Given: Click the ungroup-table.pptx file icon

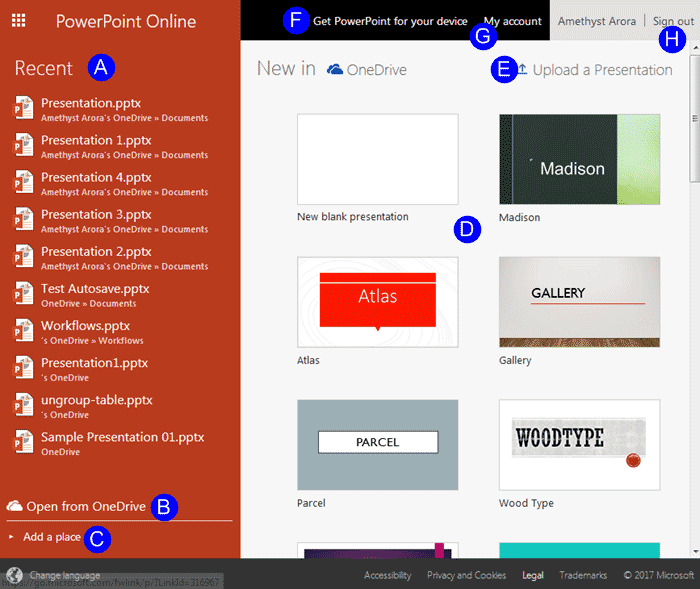Looking at the screenshot, I should (23, 405).
